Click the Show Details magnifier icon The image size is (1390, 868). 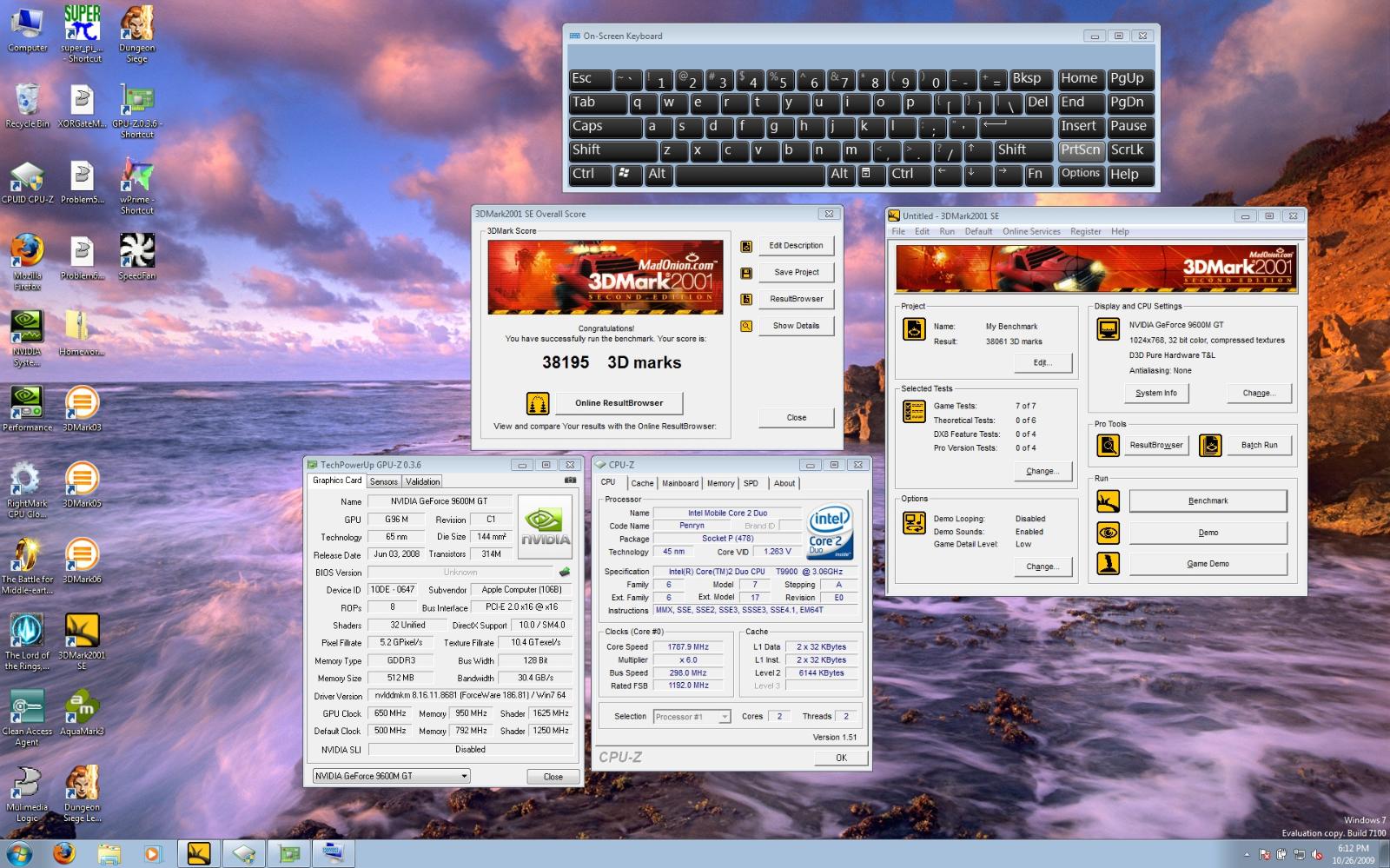click(x=746, y=327)
